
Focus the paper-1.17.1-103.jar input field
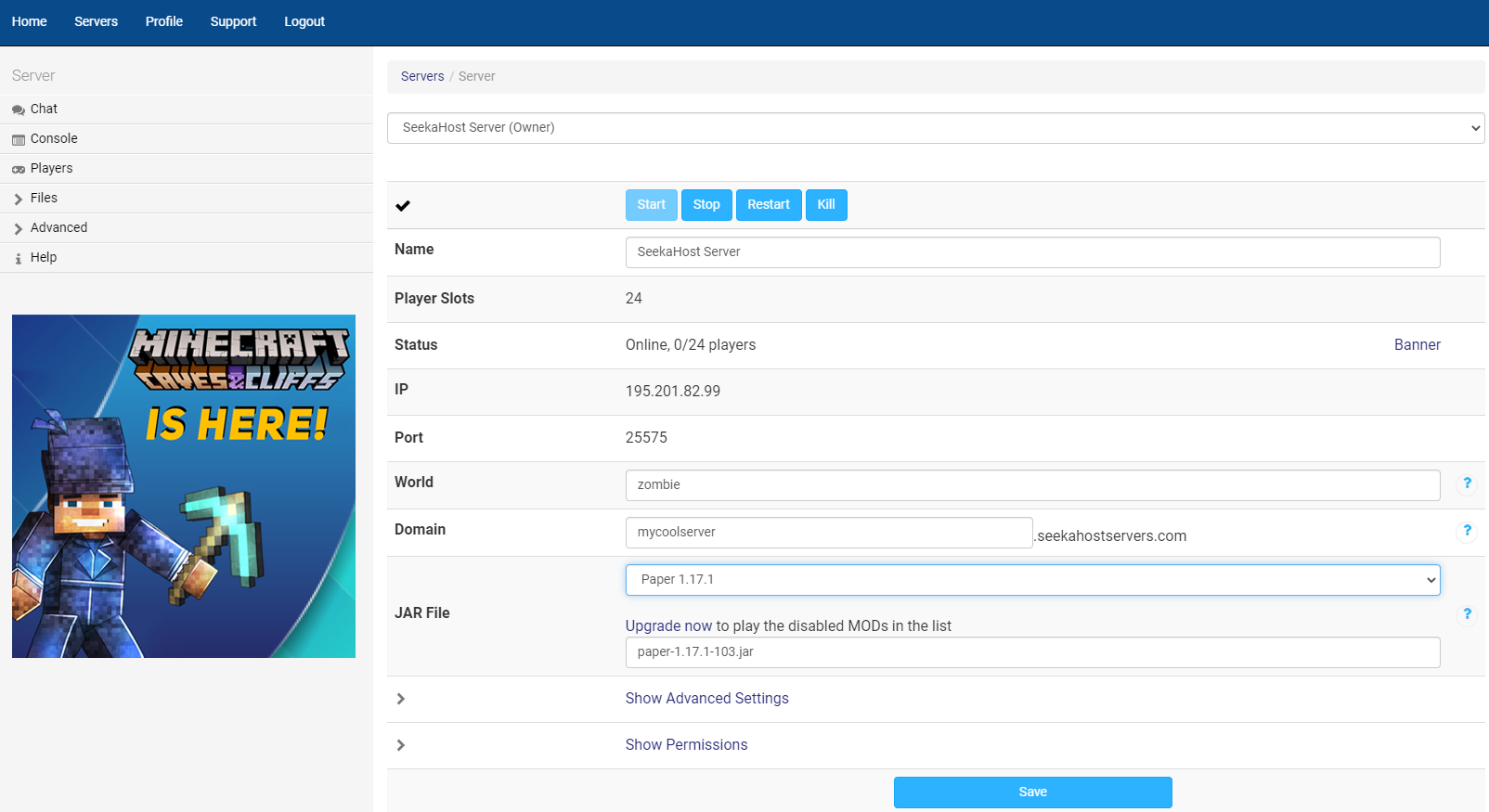(1032, 652)
